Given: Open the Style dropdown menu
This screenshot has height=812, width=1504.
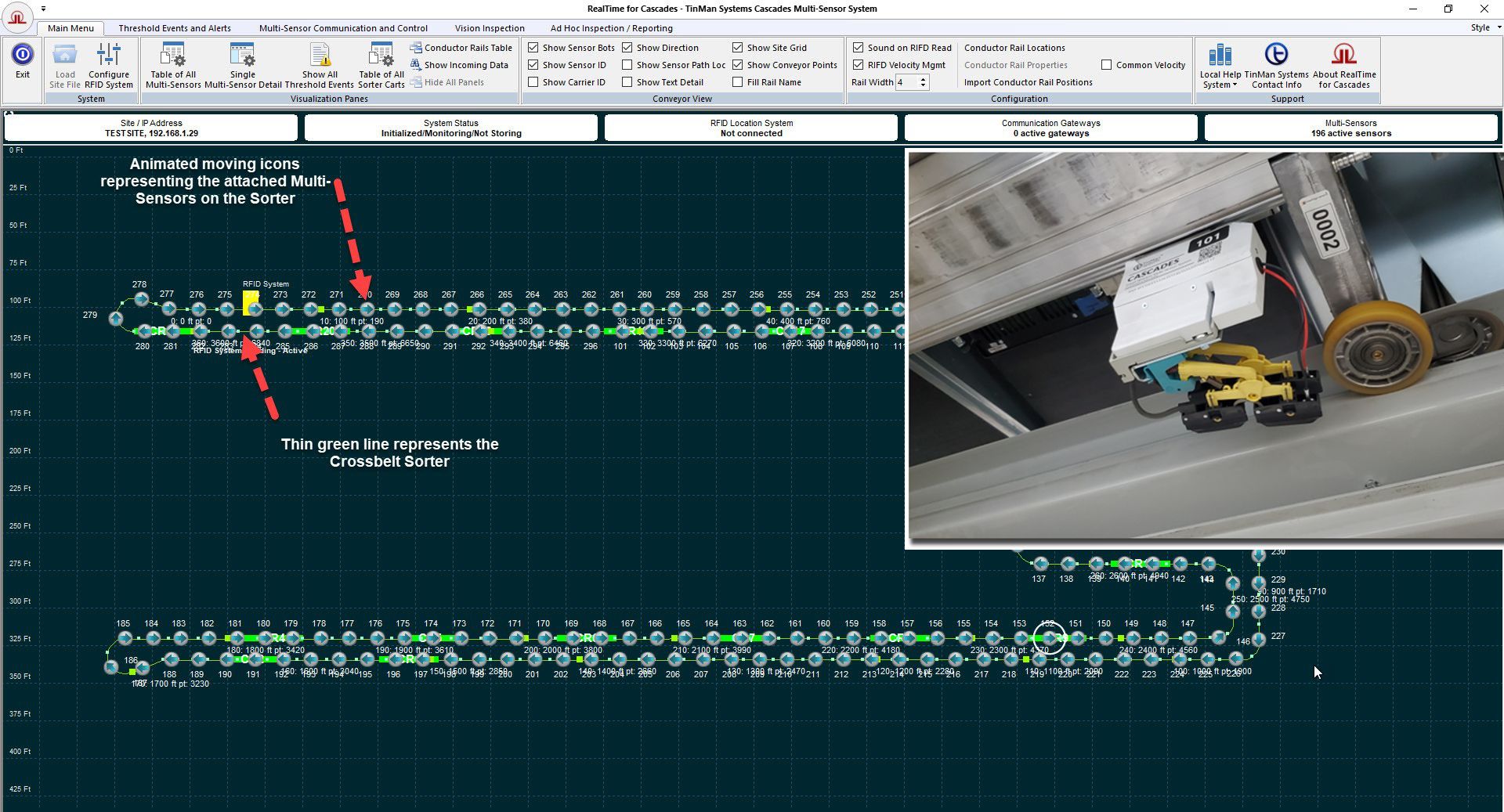Looking at the screenshot, I should (1485, 27).
